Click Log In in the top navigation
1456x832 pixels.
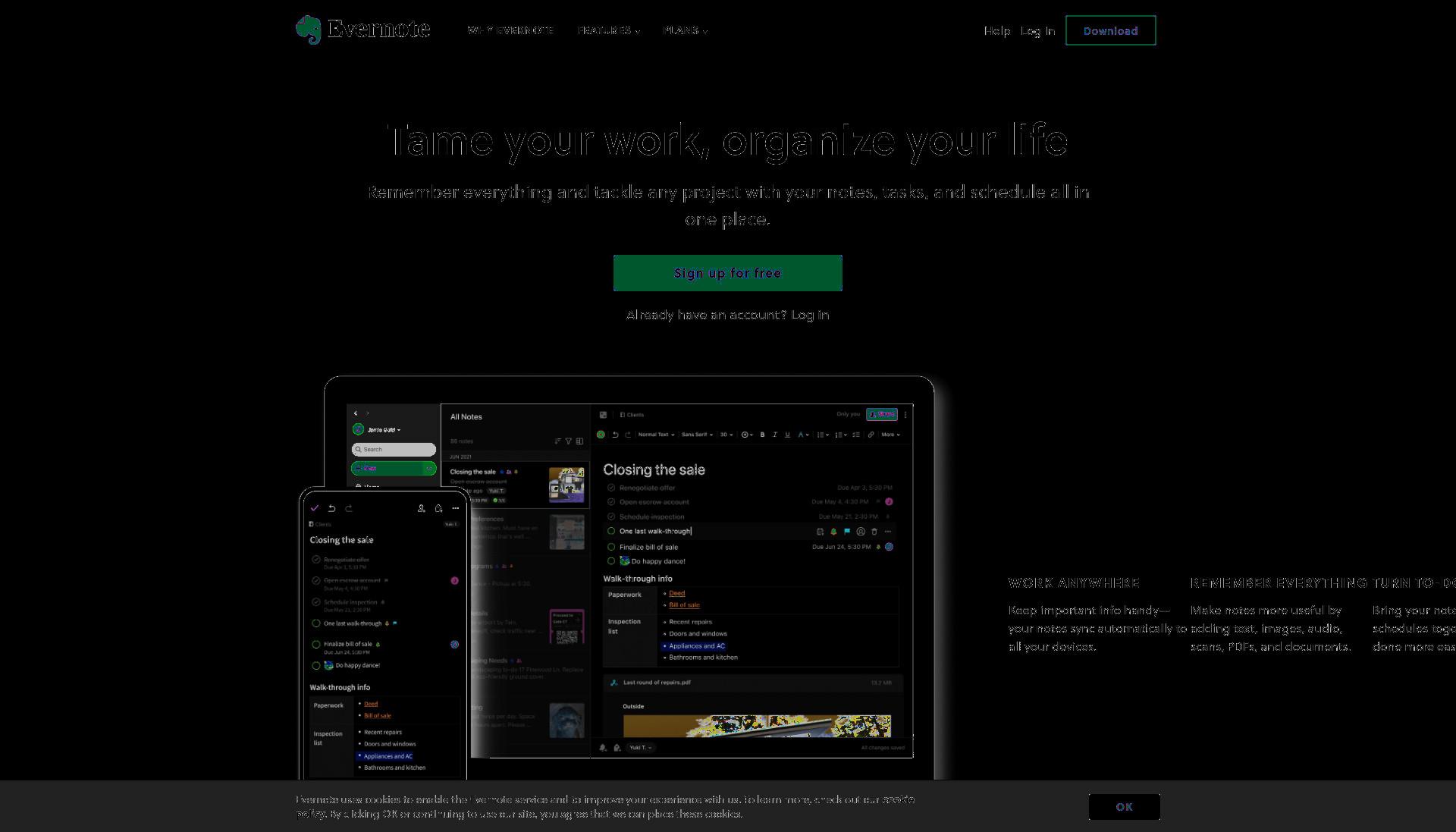pos(1037,31)
